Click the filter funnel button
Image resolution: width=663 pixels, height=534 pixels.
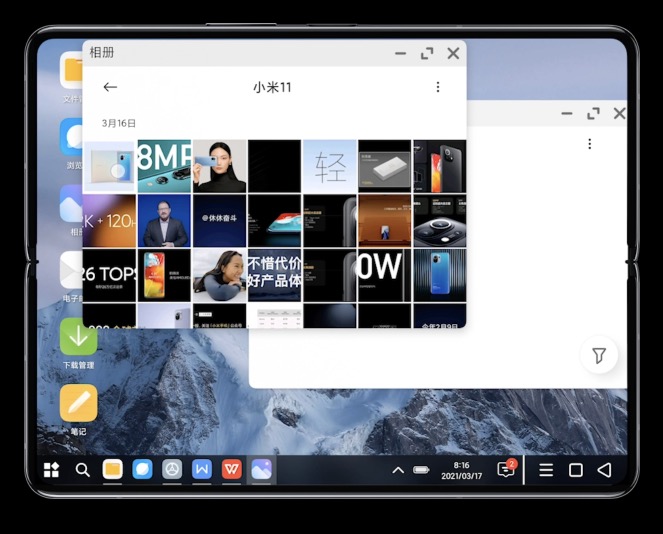click(x=598, y=355)
